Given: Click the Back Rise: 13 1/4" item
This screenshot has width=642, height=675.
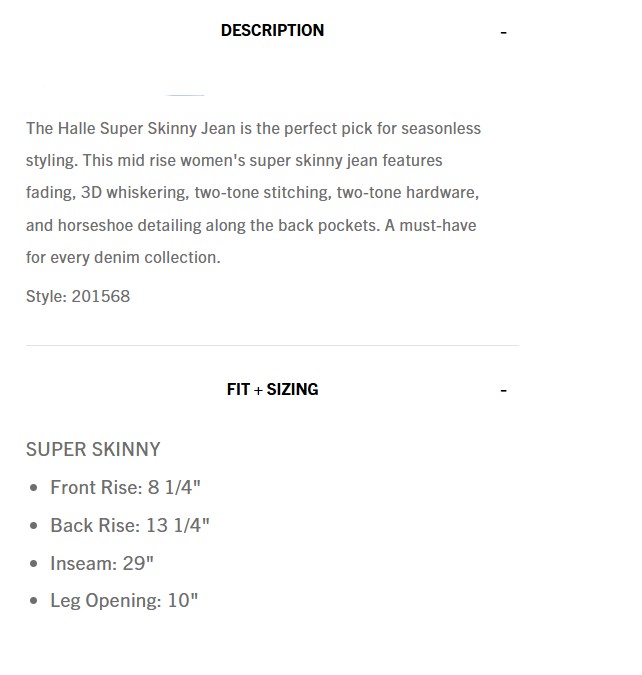Looking at the screenshot, I should (x=130, y=525).
